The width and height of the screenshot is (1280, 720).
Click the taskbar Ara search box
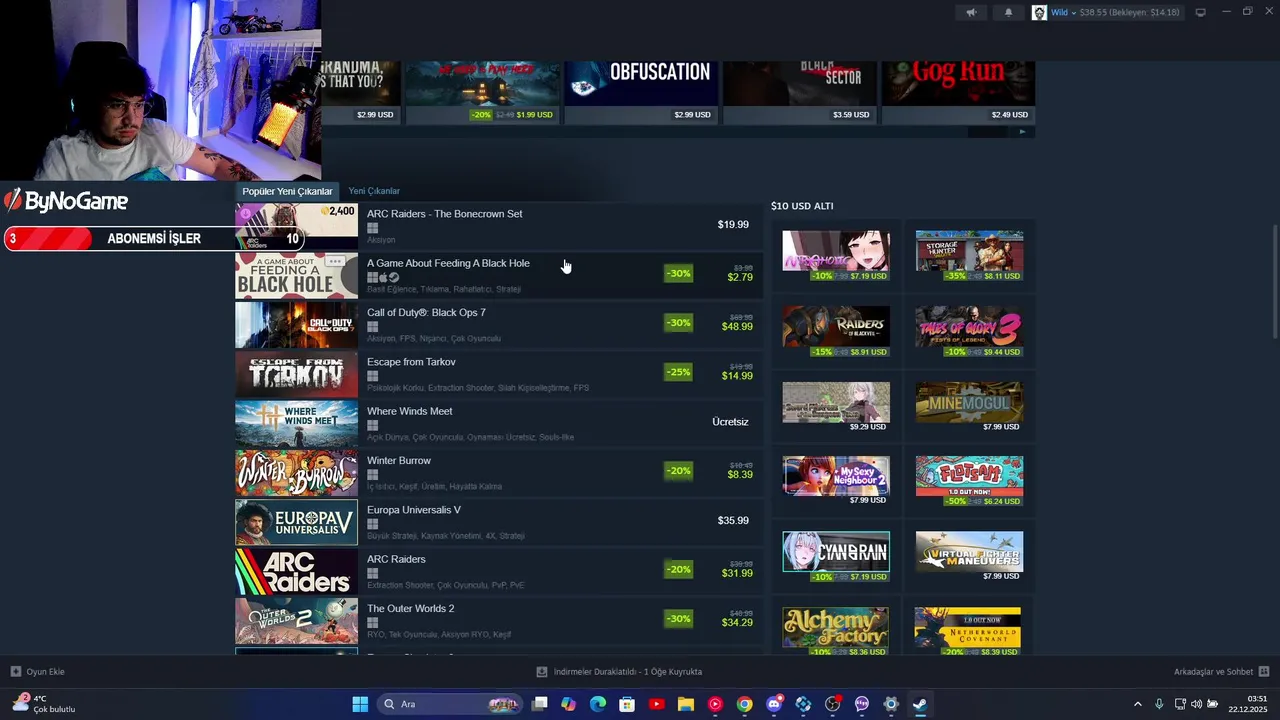pyautogui.click(x=448, y=704)
